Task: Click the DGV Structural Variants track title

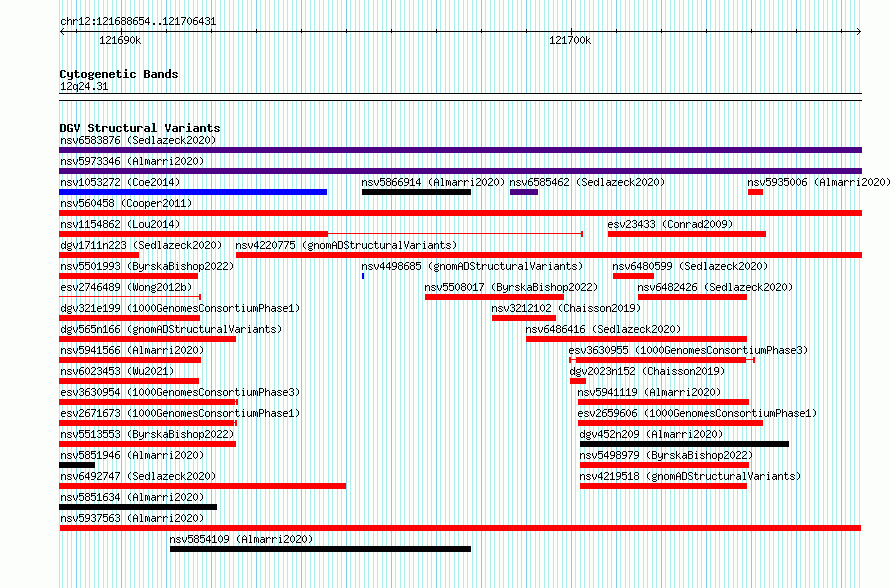Action: pos(140,128)
